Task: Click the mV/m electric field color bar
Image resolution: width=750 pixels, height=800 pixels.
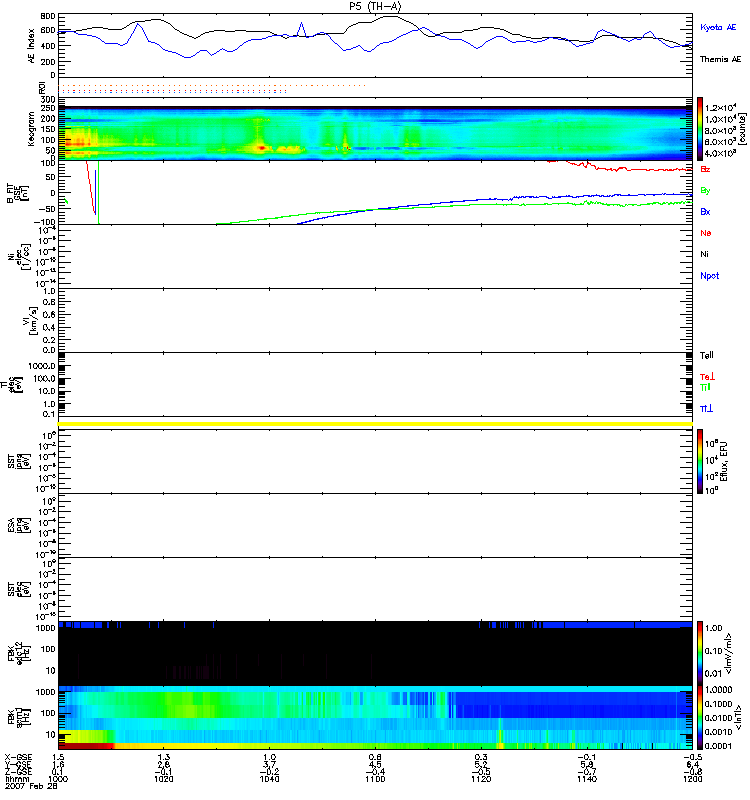Action: coord(700,654)
